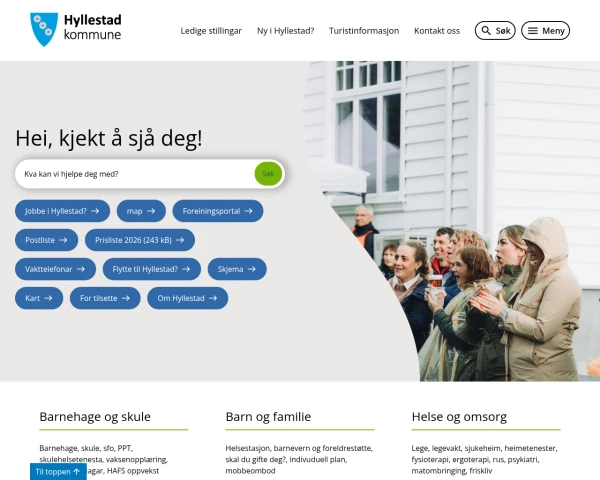
Task: Download Prisliste 2026 (243 kB)
Action: pos(140,240)
